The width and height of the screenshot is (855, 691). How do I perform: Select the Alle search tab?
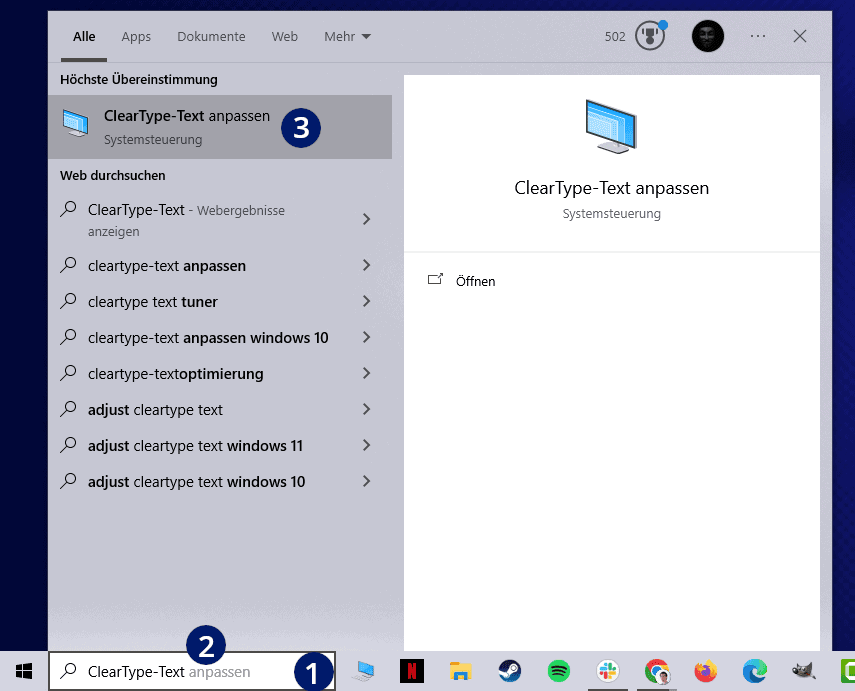(x=84, y=37)
